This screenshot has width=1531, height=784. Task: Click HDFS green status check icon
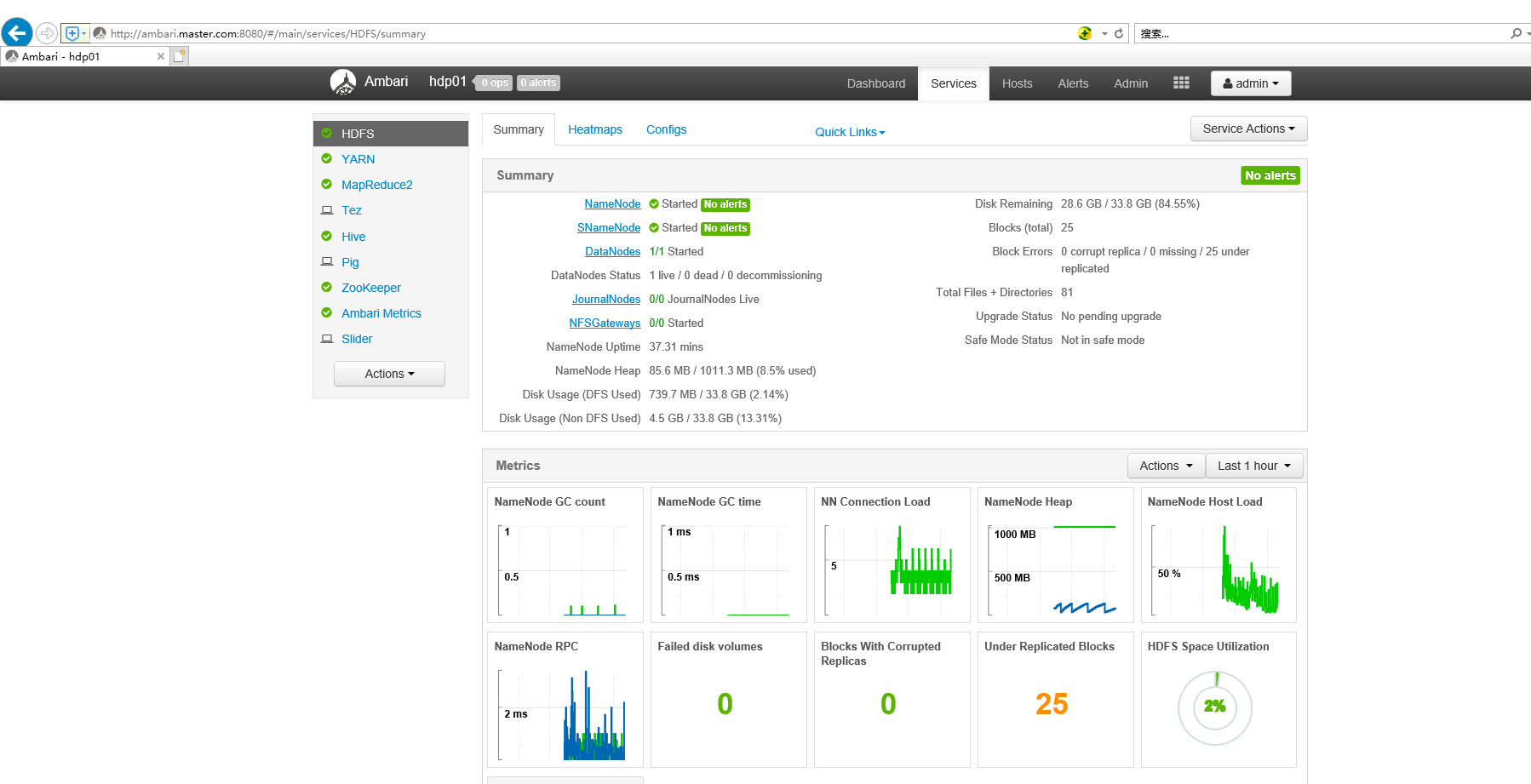point(326,134)
